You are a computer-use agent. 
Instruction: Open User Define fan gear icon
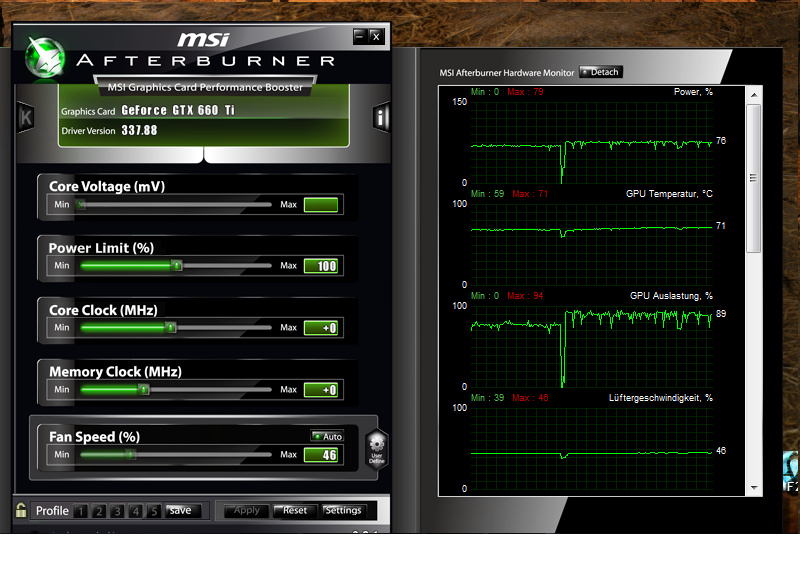(377, 449)
